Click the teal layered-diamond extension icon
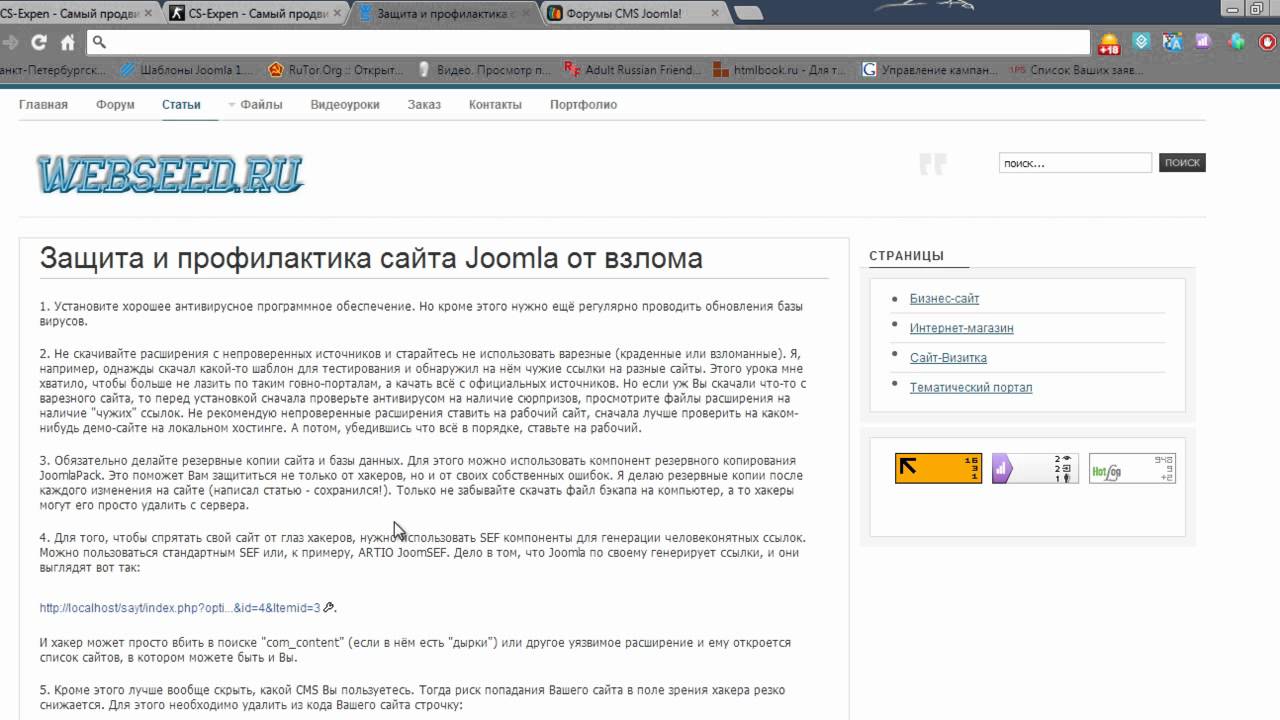Screen dimensions: 1280x720 (1142, 42)
